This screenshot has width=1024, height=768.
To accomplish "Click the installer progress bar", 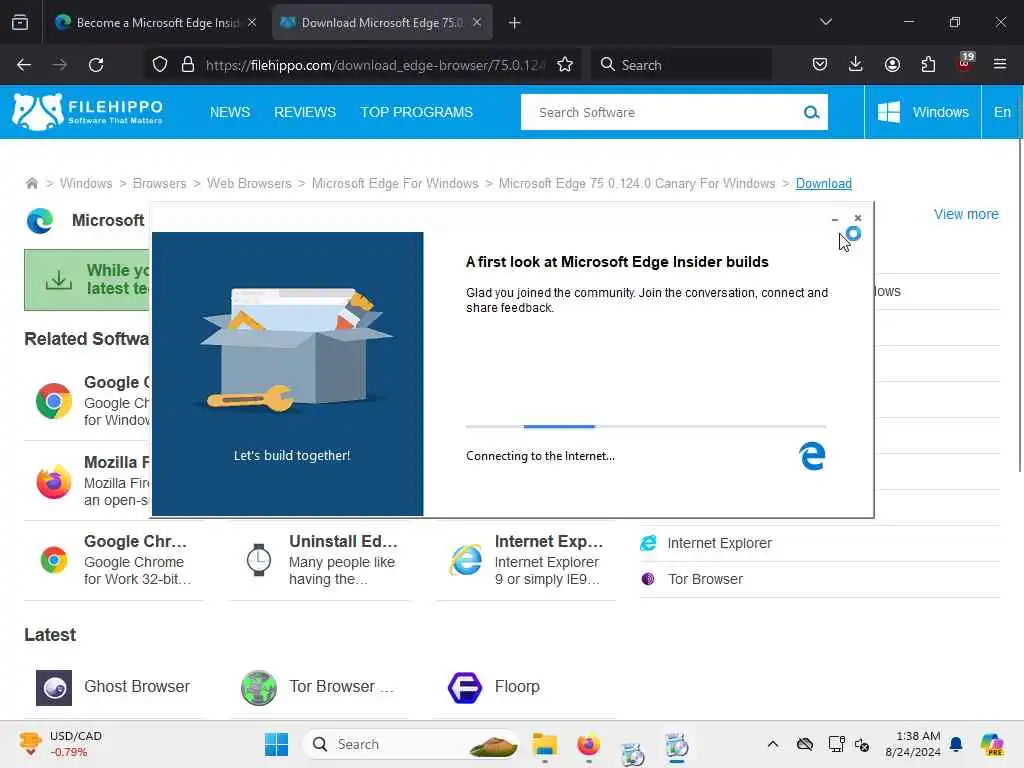I will coord(646,426).
